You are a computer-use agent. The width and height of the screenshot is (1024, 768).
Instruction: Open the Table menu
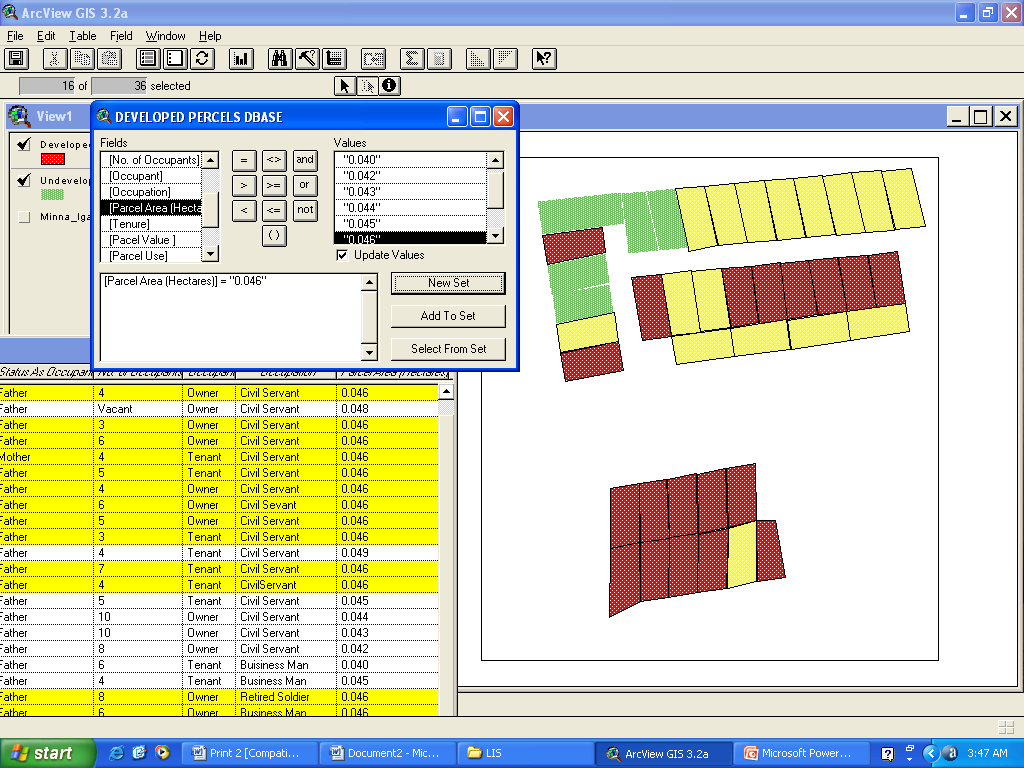pyautogui.click(x=83, y=36)
